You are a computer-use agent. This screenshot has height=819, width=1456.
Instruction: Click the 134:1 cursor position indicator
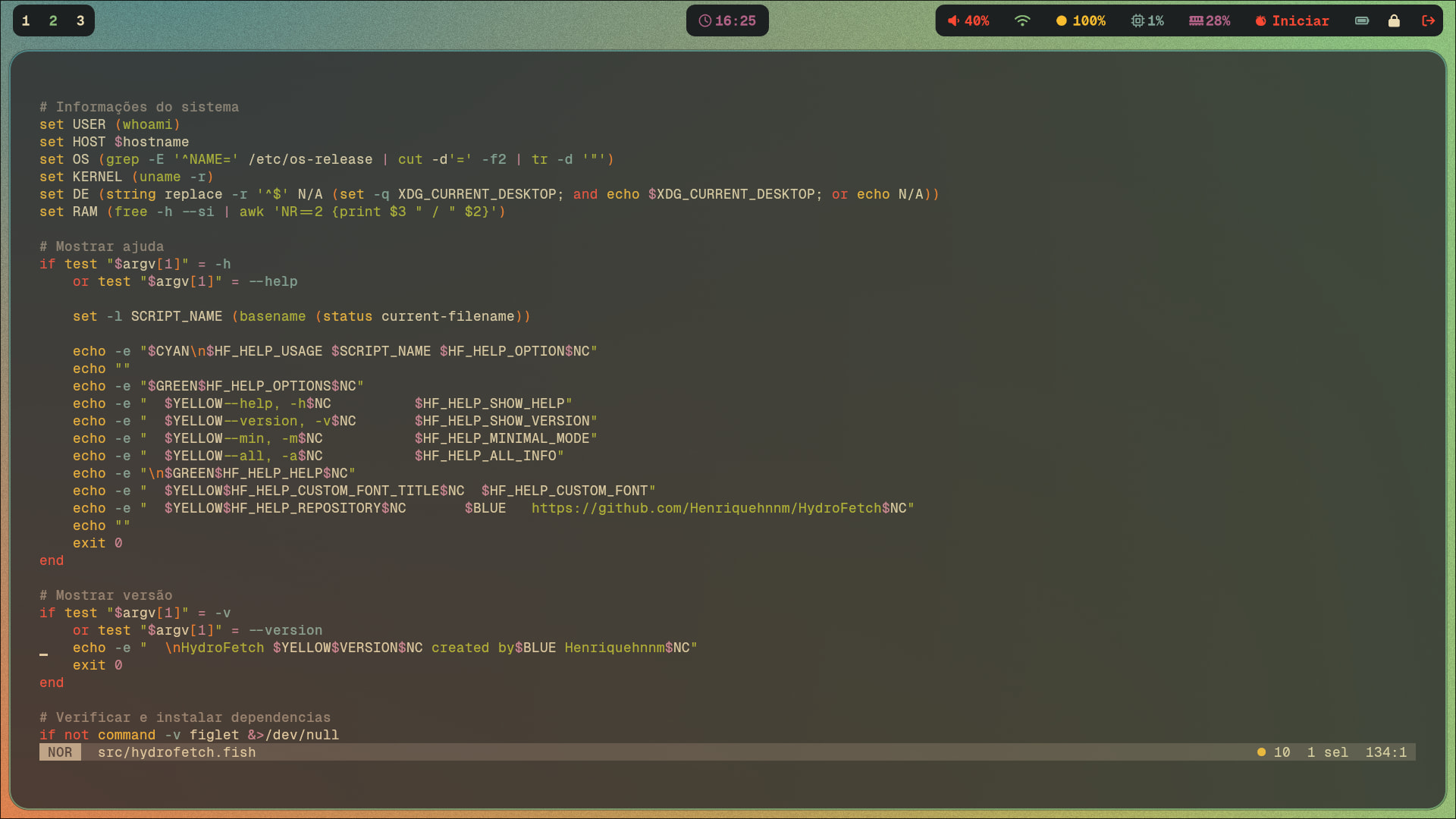(x=1385, y=752)
